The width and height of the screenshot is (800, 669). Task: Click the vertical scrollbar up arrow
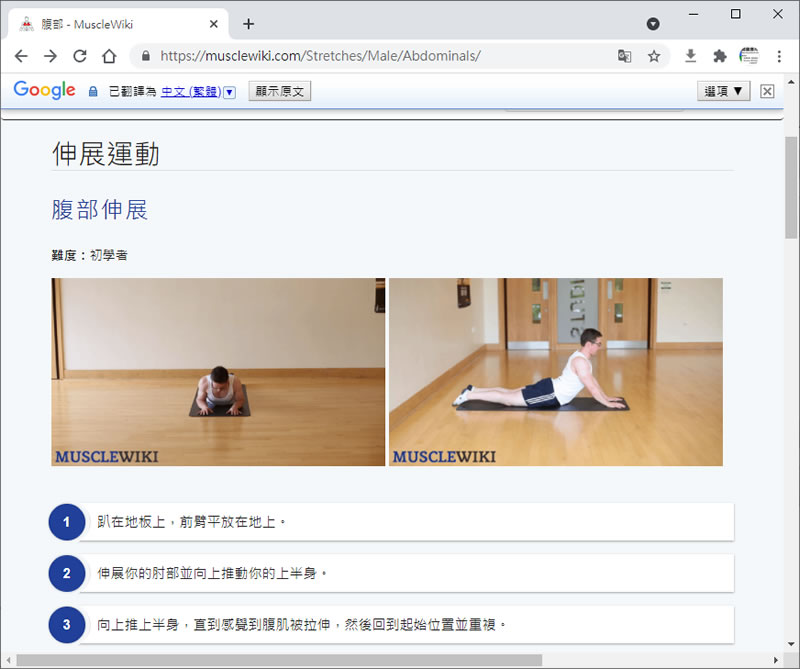click(x=791, y=82)
